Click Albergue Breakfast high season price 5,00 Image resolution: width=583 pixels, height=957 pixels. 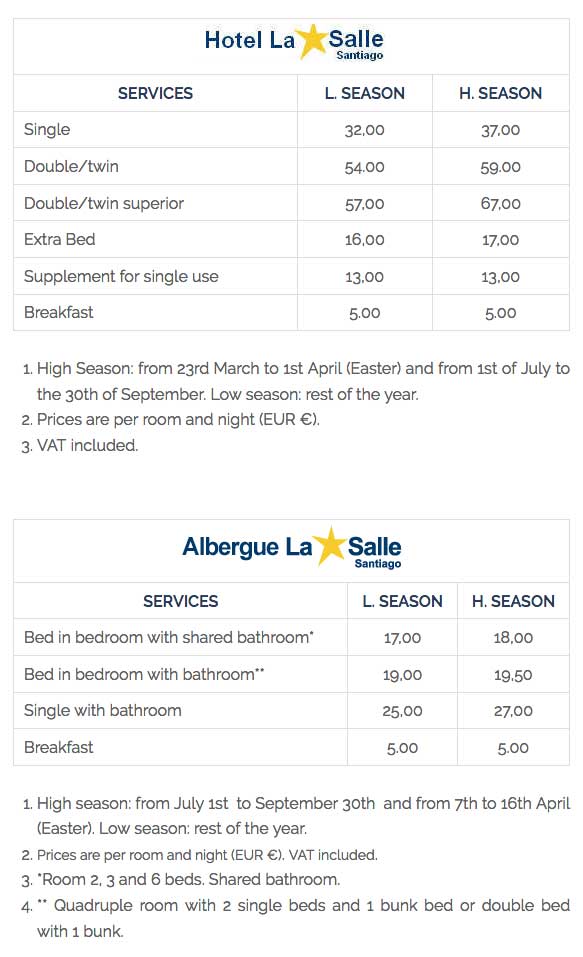click(x=513, y=748)
